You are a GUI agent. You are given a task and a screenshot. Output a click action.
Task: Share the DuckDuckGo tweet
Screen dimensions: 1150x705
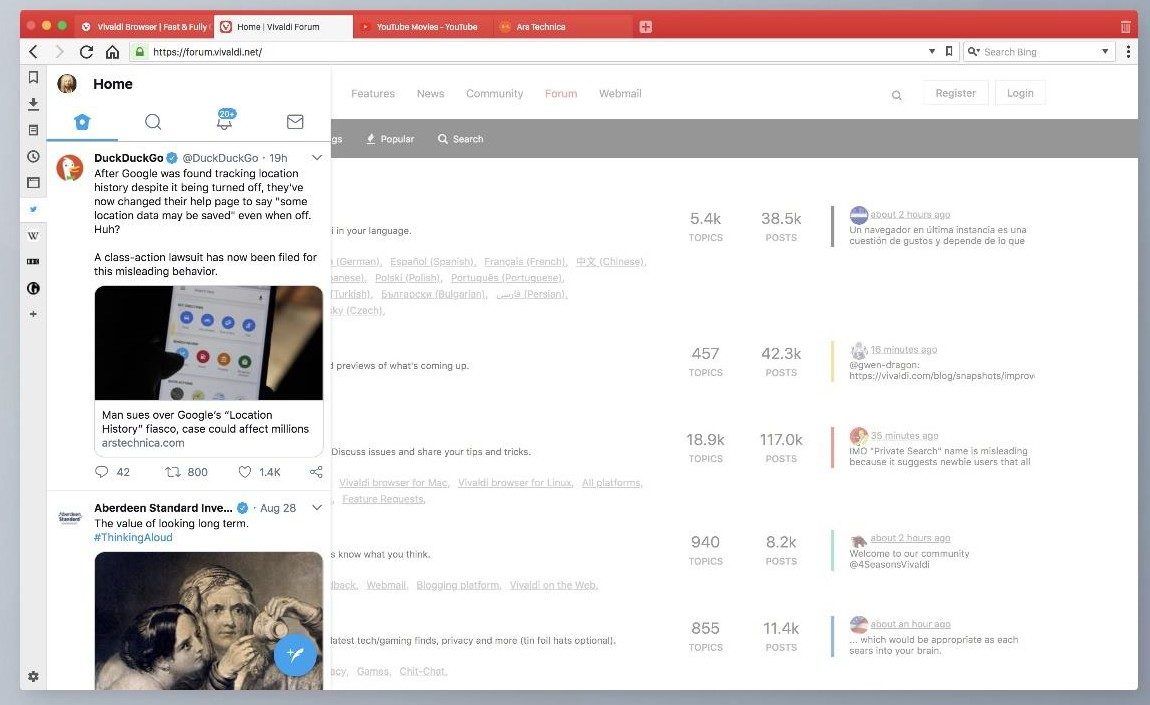coord(316,472)
